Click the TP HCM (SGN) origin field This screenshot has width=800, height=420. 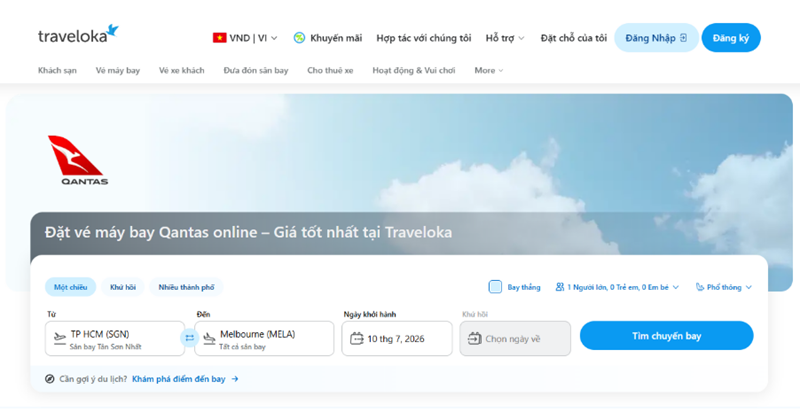[x=115, y=338]
